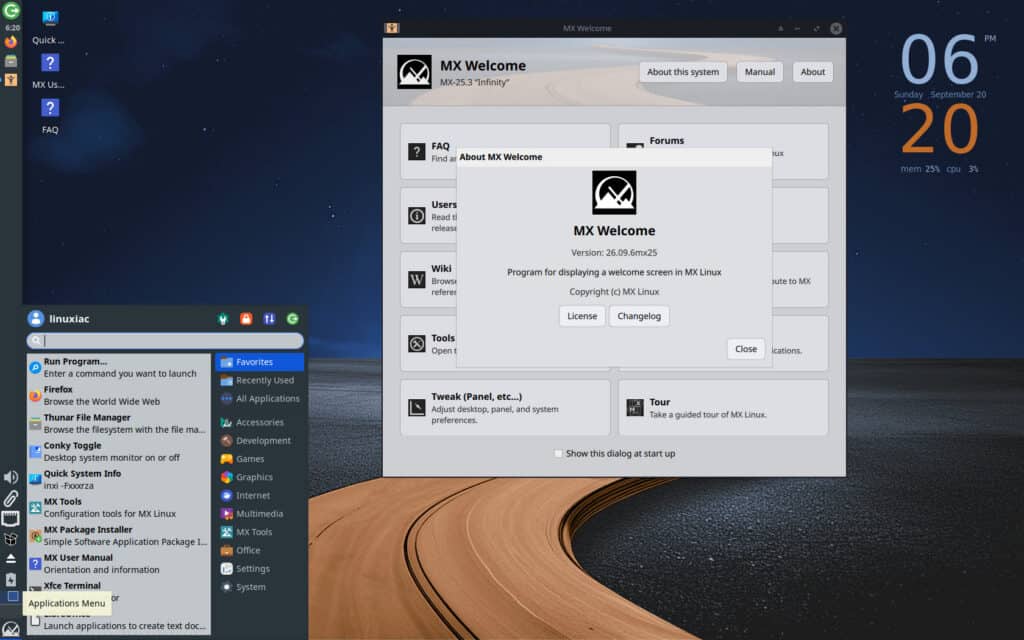1024x640 pixels.
Task: Open Tweak (Panel, etc...) in MX Welcome
Action: click(x=505, y=408)
